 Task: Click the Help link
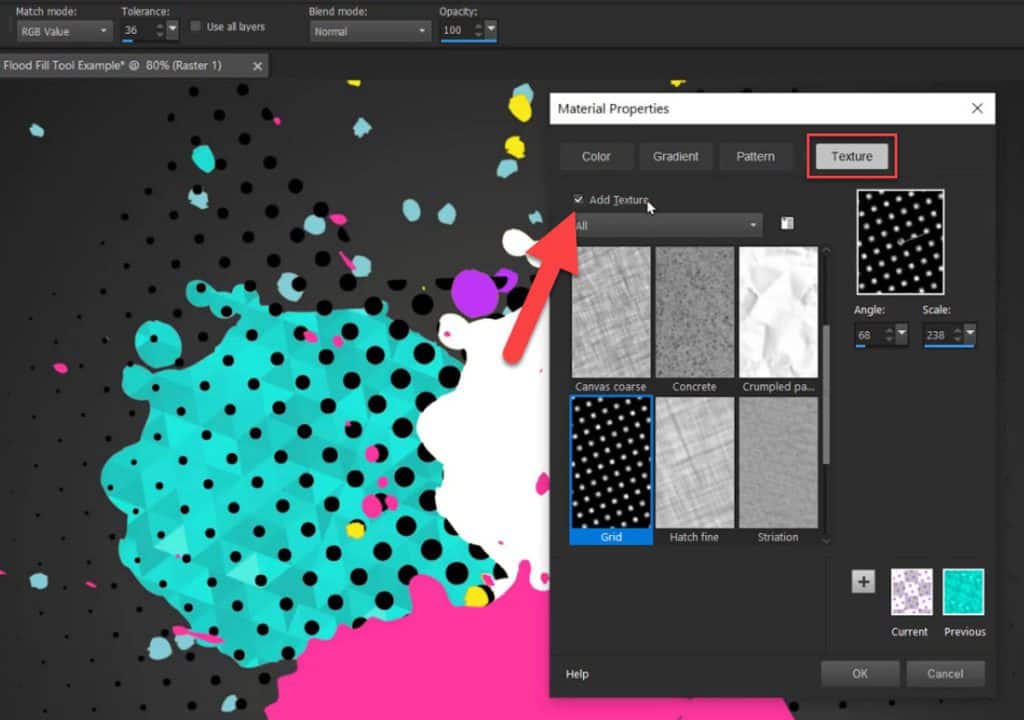click(576, 674)
